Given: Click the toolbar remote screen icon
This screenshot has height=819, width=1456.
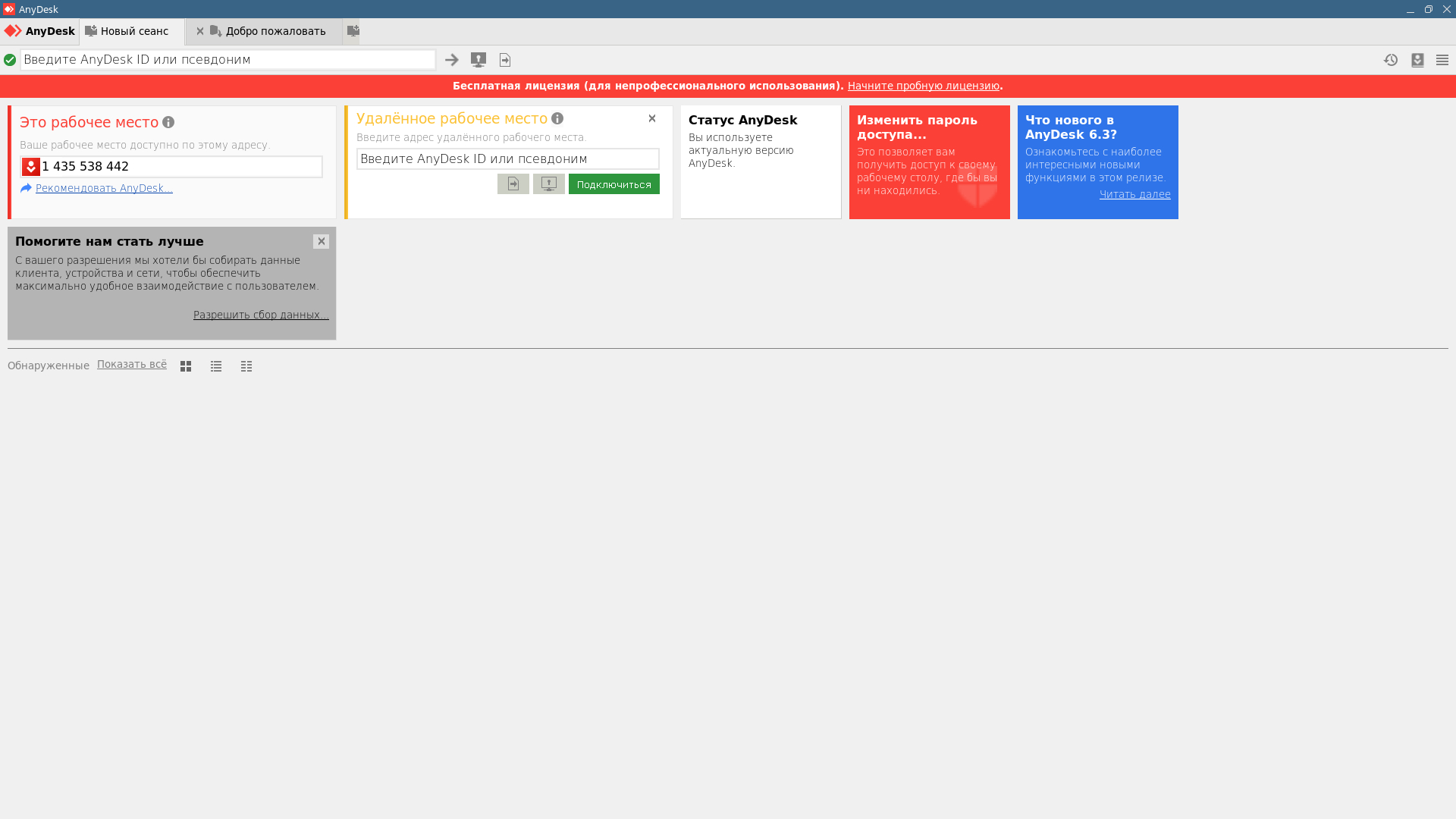Looking at the screenshot, I should click(x=479, y=60).
